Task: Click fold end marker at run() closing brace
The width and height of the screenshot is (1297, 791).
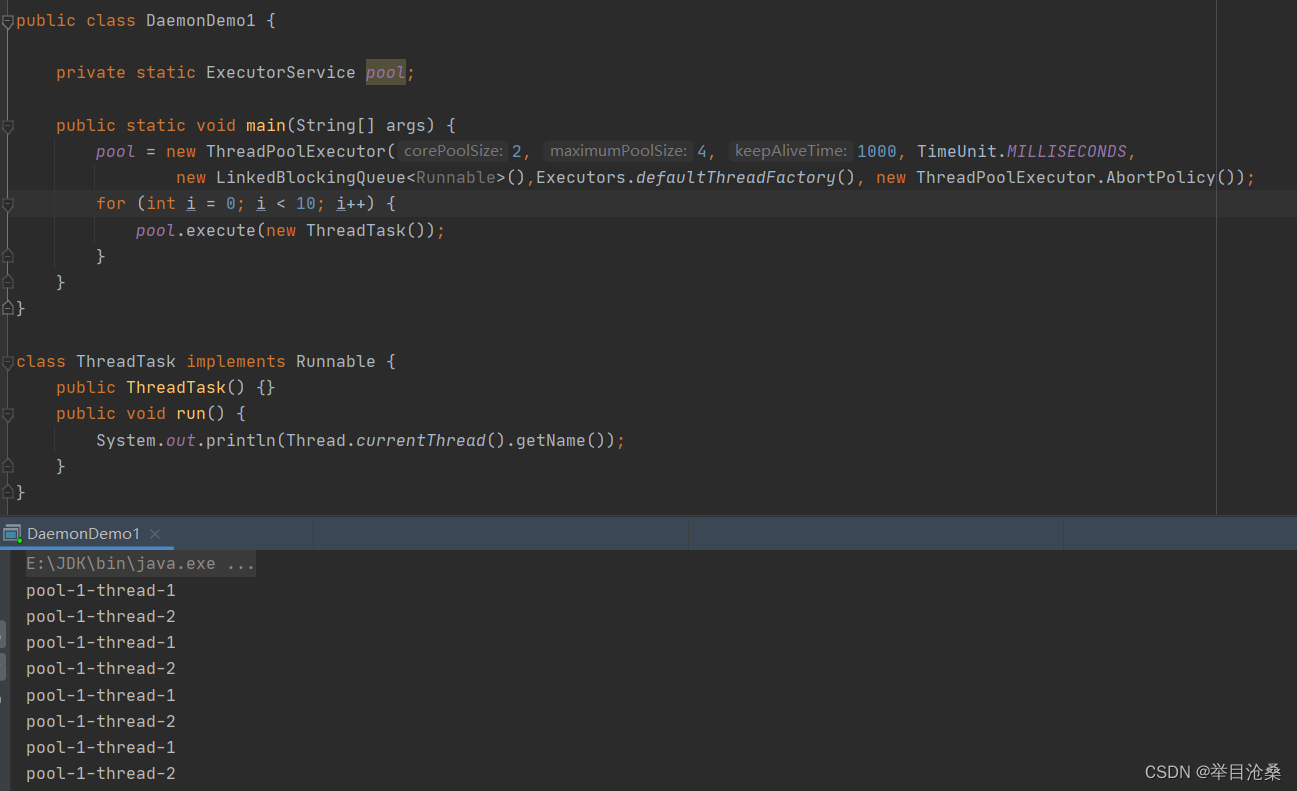Action: (7, 466)
